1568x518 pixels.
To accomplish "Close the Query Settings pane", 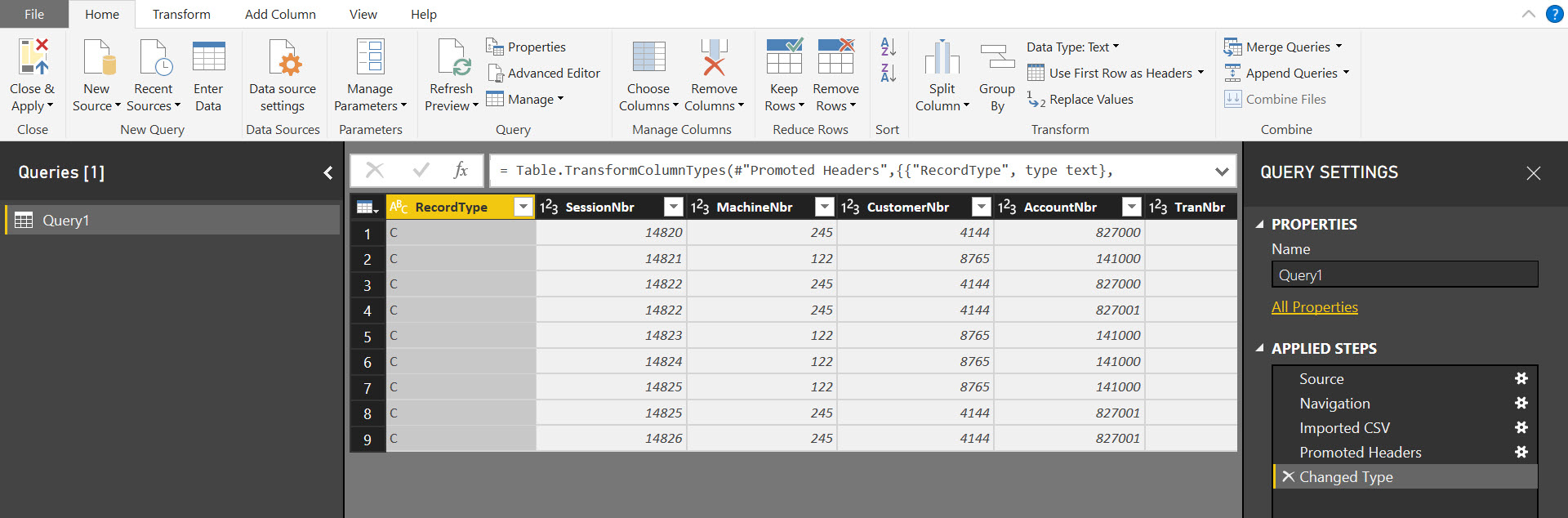I will click(x=1534, y=172).
